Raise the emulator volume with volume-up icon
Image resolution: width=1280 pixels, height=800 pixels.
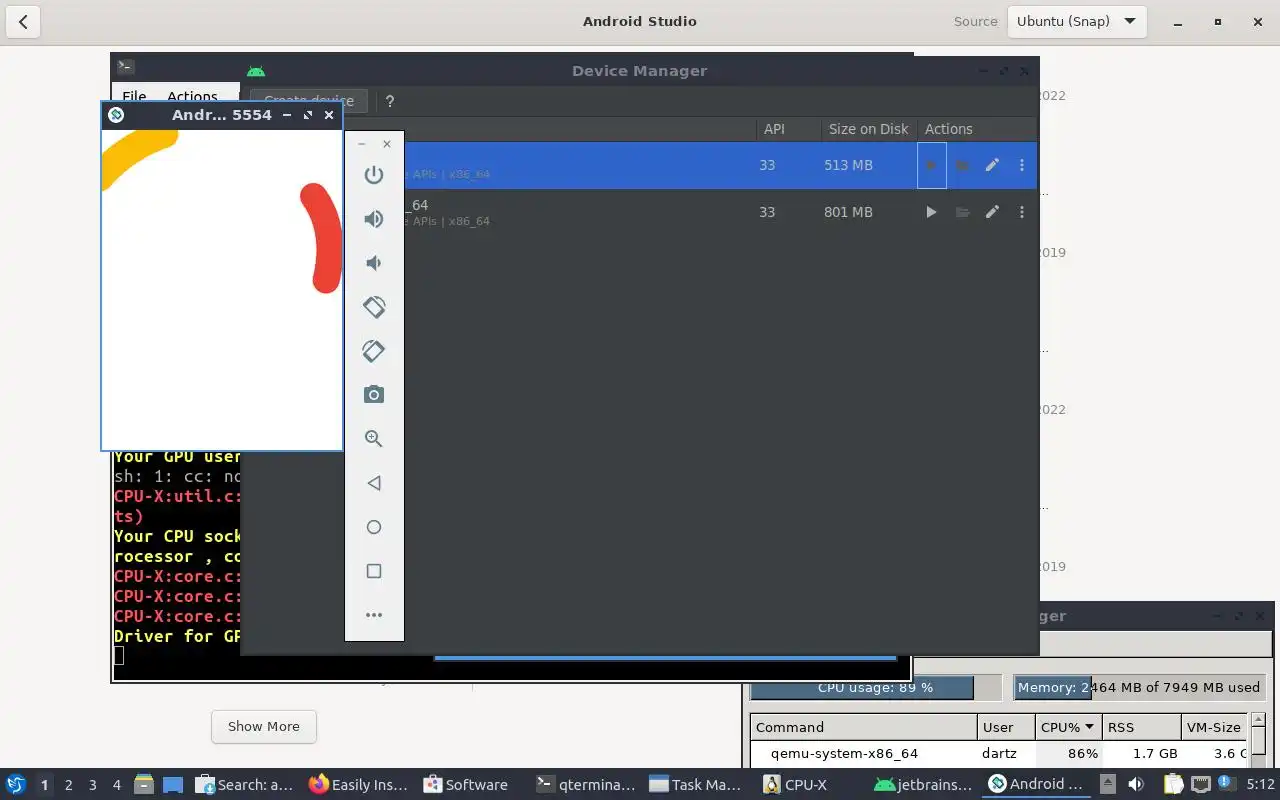coord(374,219)
